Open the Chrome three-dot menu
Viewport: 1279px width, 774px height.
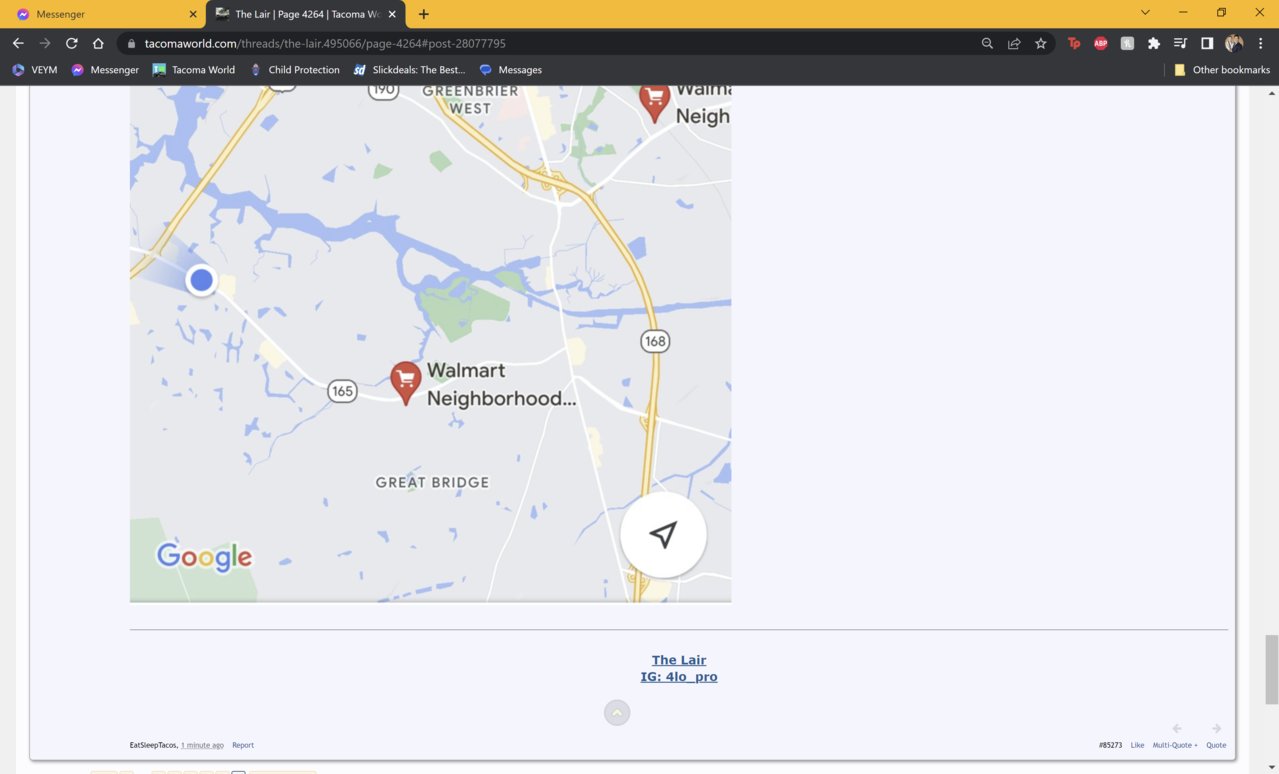point(1261,43)
